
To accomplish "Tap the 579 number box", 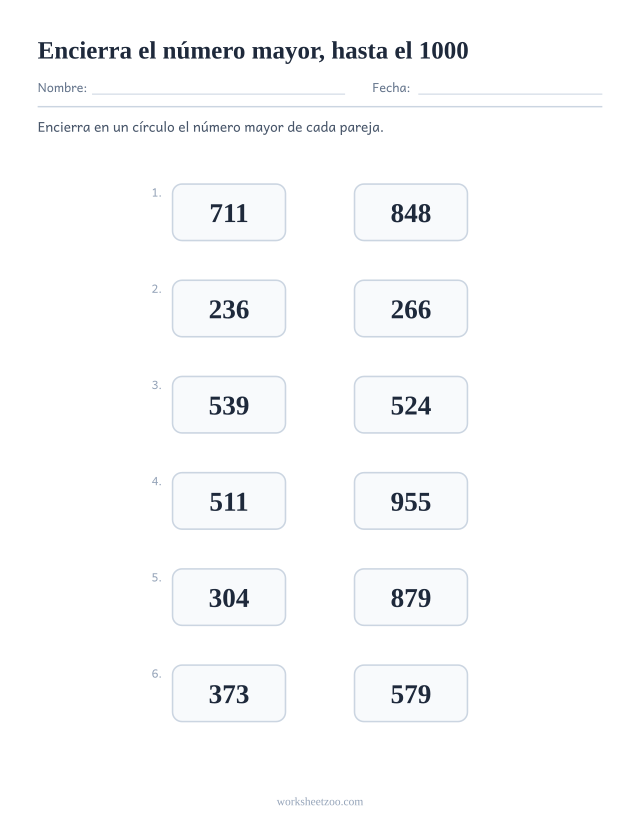I will (411, 694).
